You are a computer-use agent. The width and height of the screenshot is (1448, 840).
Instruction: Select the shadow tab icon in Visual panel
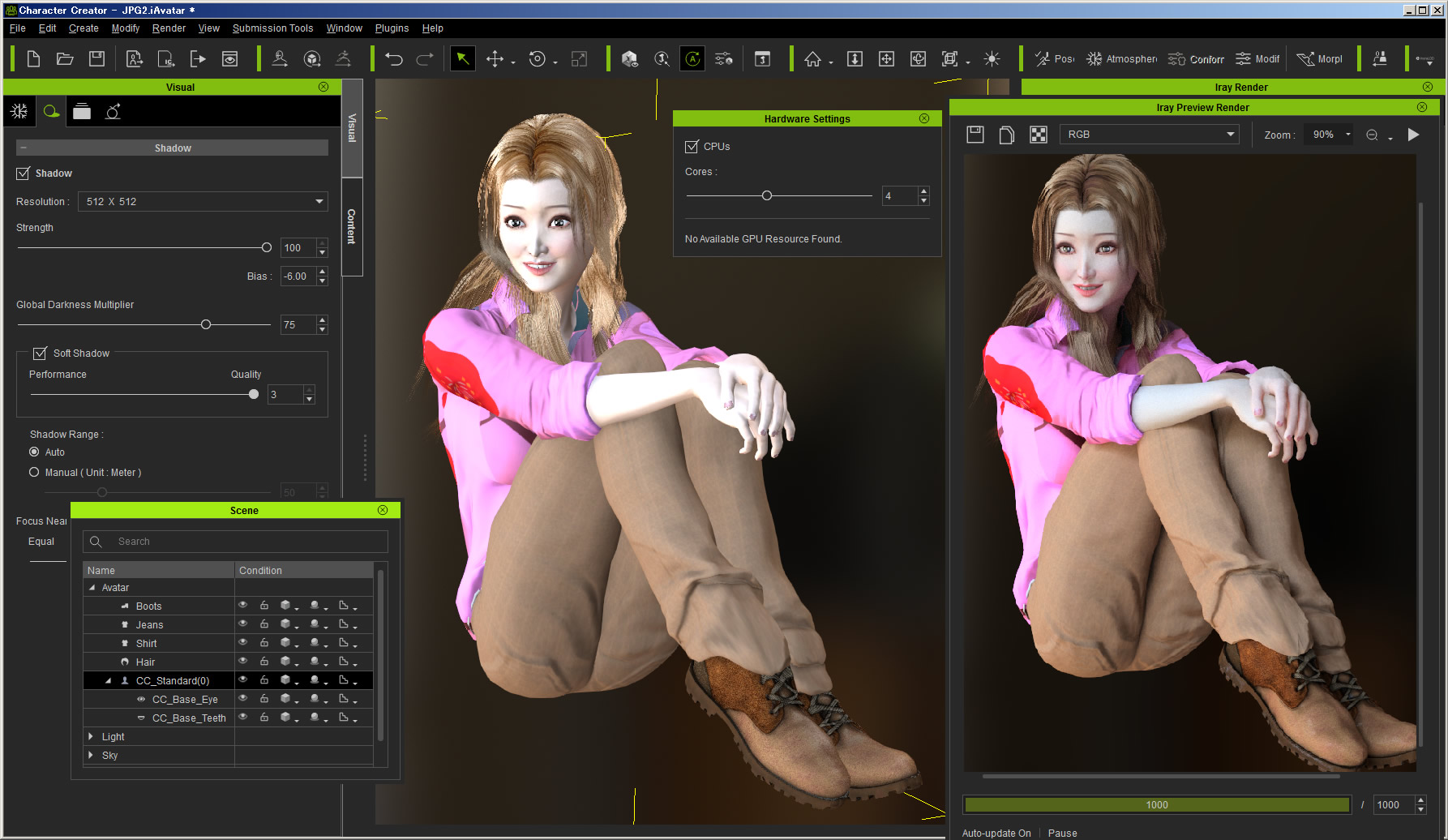pos(51,111)
